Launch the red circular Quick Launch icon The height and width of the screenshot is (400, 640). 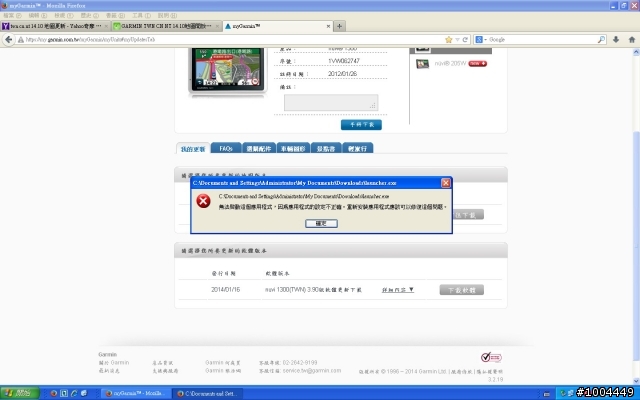click(x=53, y=393)
